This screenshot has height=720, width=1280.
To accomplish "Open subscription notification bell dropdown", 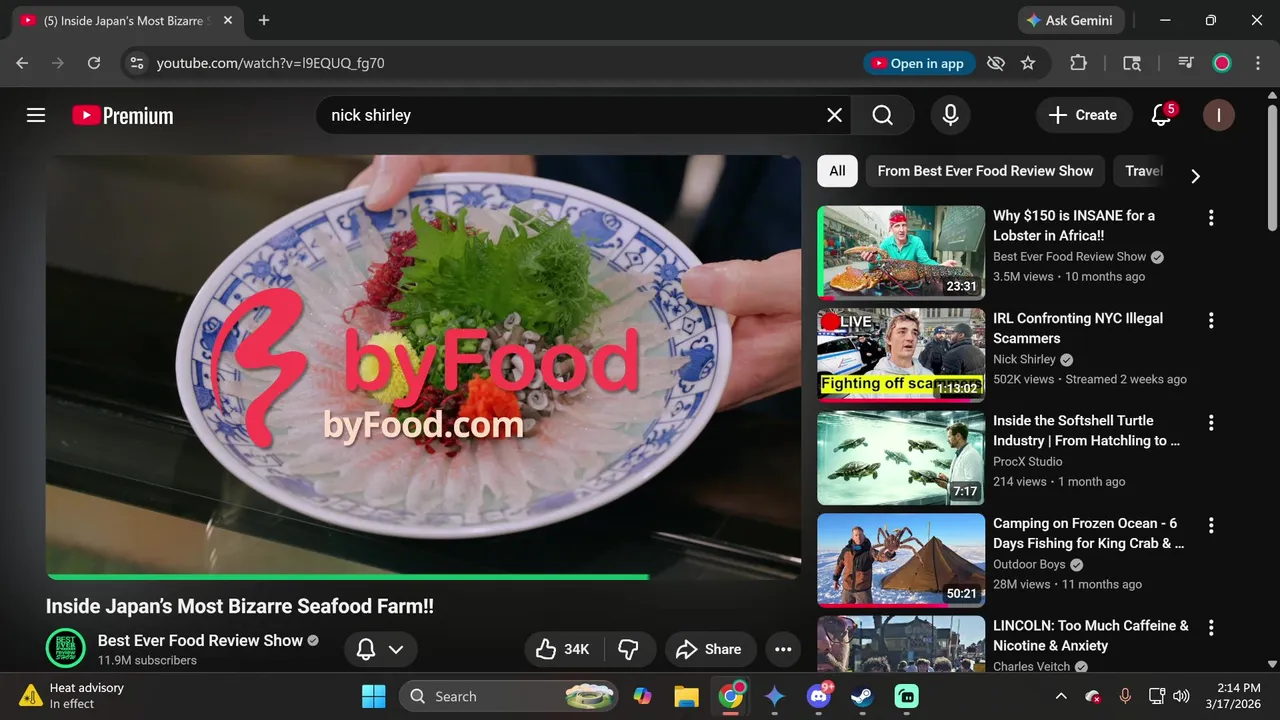I will (380, 649).
